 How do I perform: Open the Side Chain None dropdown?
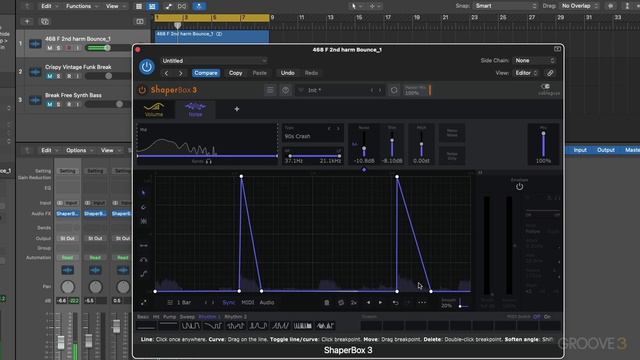[x=534, y=60]
